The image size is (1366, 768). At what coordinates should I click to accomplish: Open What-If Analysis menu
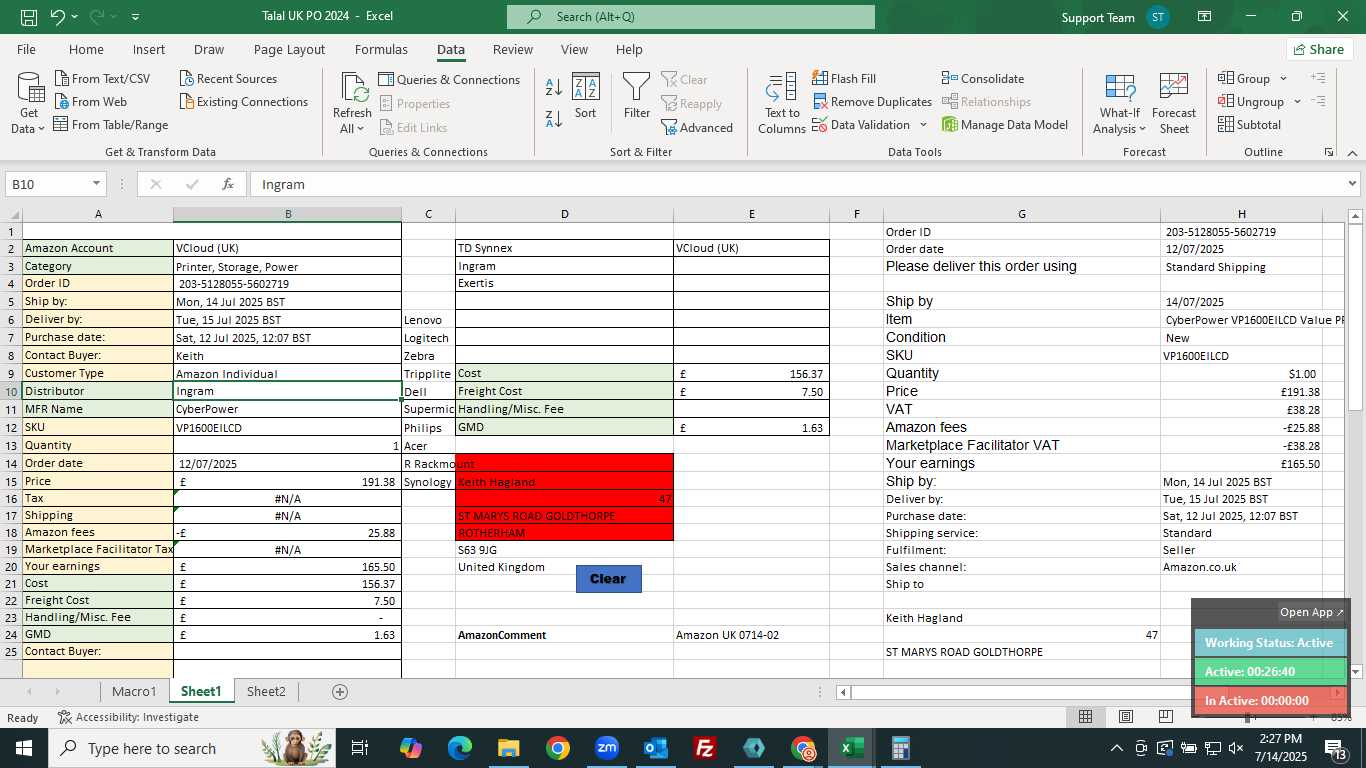pyautogui.click(x=1120, y=103)
